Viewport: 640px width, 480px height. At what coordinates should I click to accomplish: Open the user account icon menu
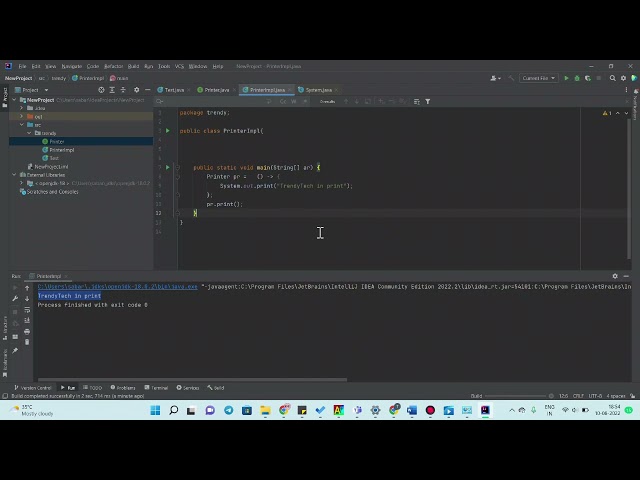click(x=495, y=78)
